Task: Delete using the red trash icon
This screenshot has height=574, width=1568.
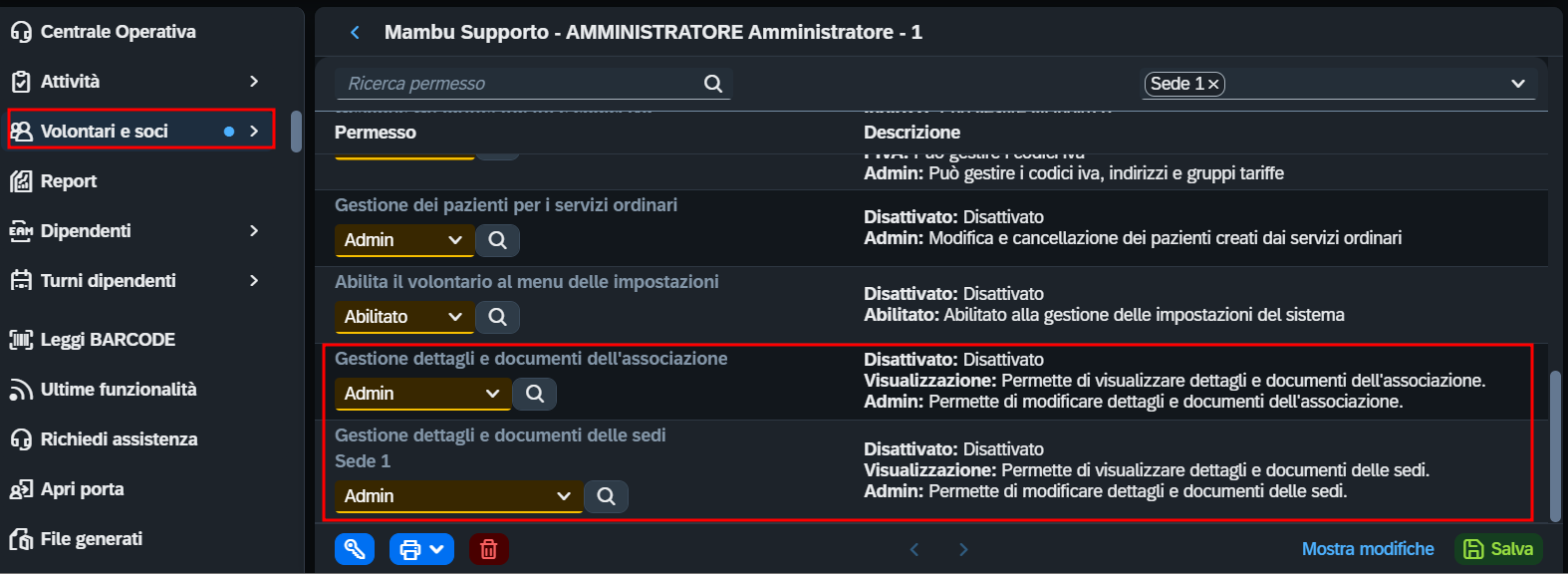Action: [x=489, y=549]
